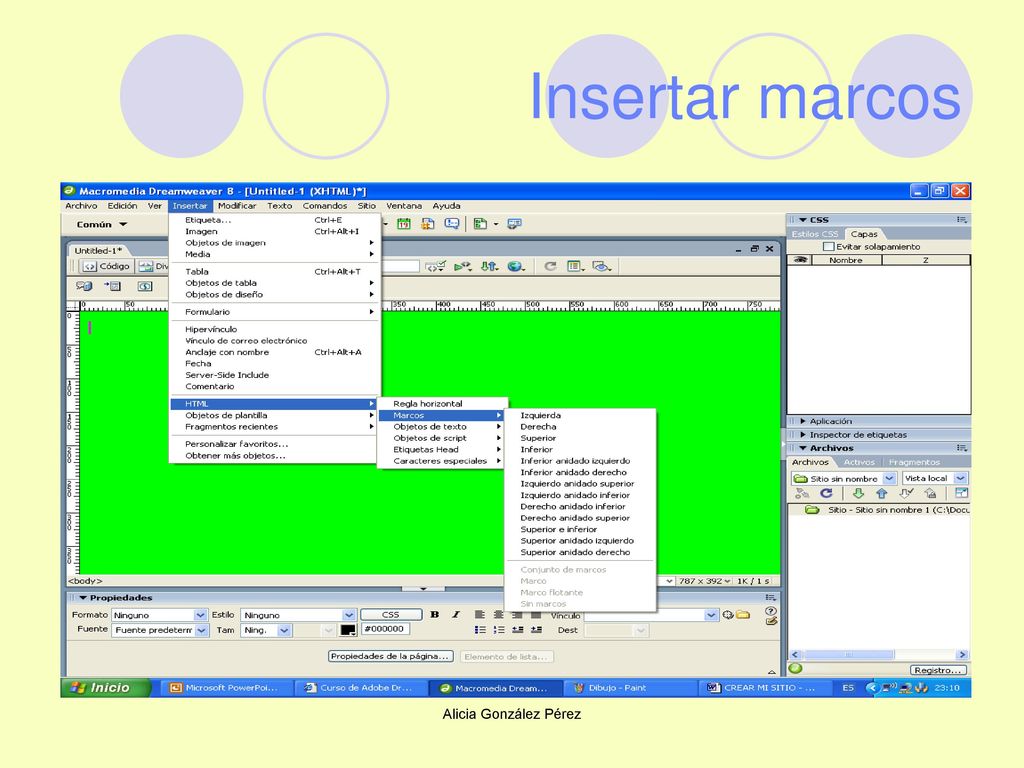The height and width of the screenshot is (768, 1024).
Task: Switch to the Estilos CSS tab
Action: point(814,234)
